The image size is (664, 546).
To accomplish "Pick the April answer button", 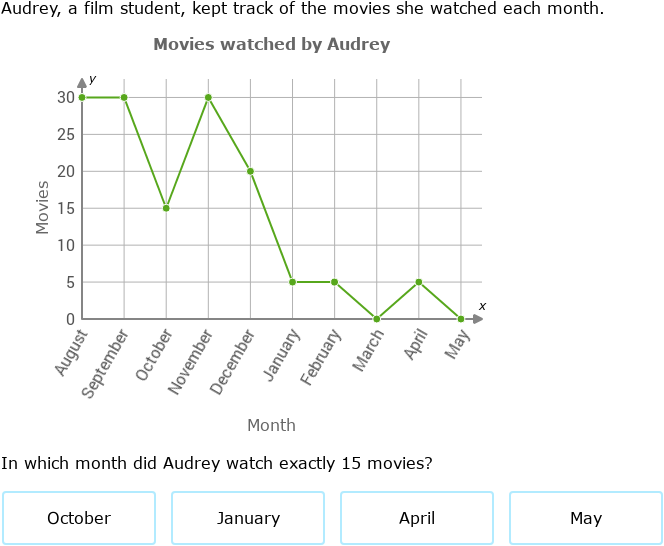I will click(417, 518).
